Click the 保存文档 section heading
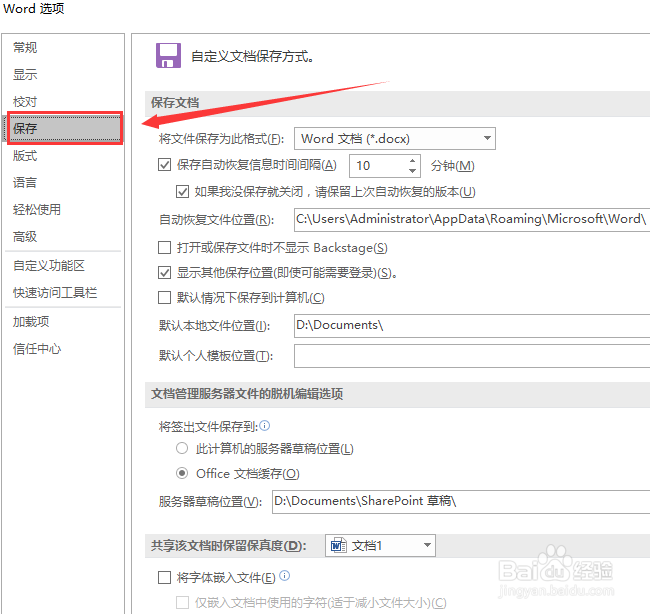The width and height of the screenshot is (650, 614). (x=175, y=102)
